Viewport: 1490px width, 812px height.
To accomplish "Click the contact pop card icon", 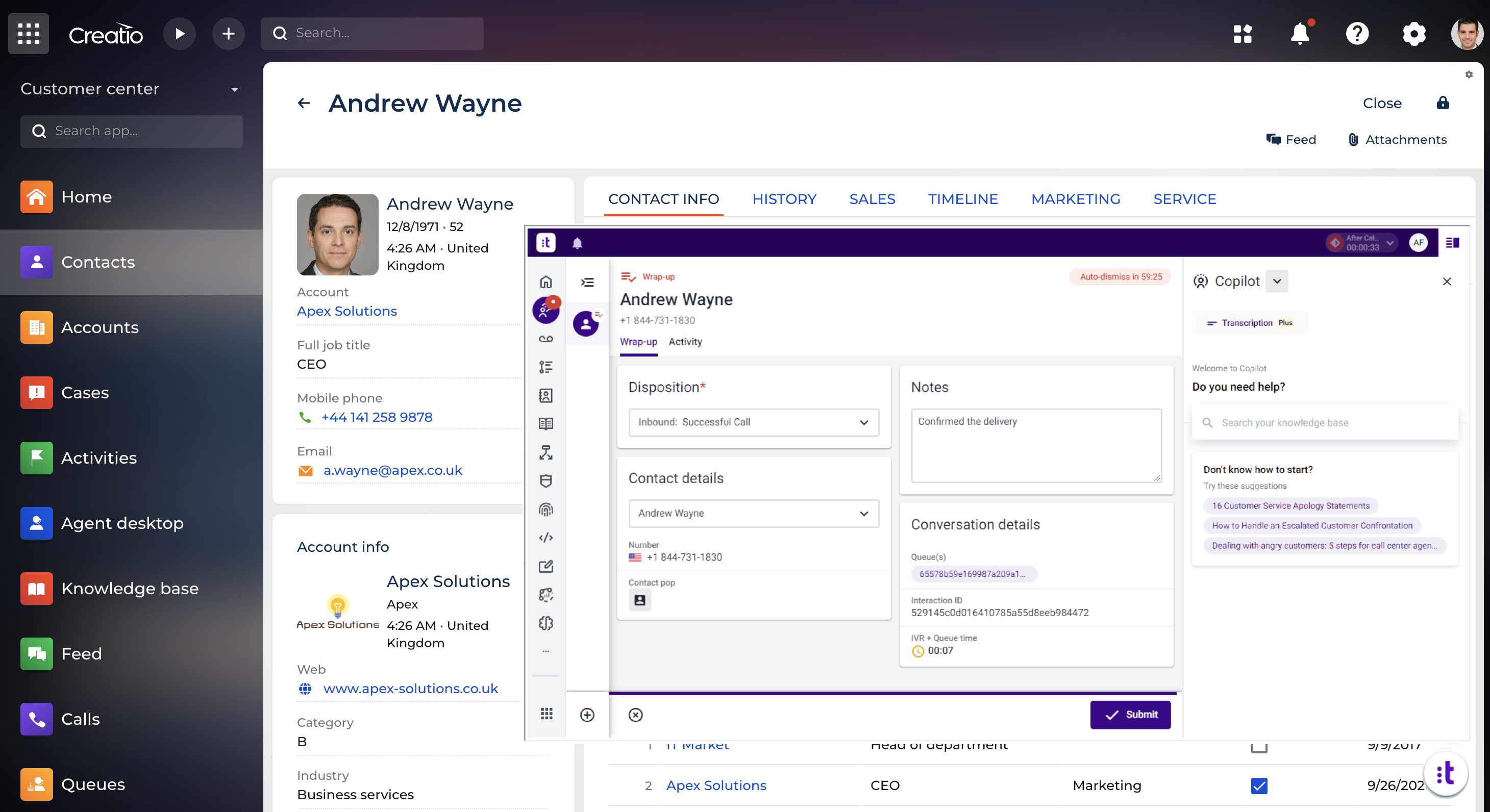I will tap(640, 600).
